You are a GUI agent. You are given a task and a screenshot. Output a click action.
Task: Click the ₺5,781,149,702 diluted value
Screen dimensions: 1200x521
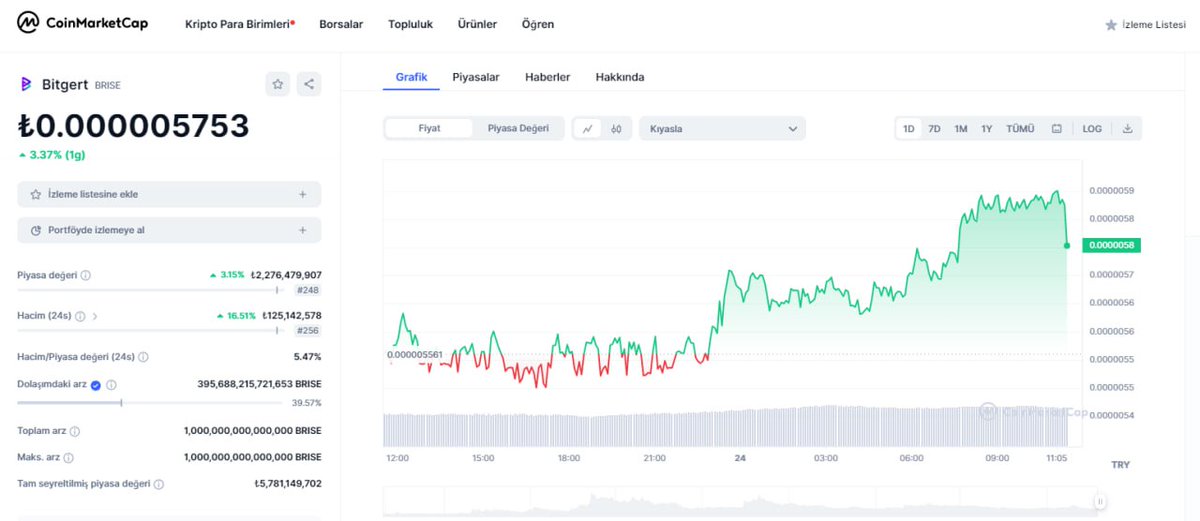click(288, 484)
